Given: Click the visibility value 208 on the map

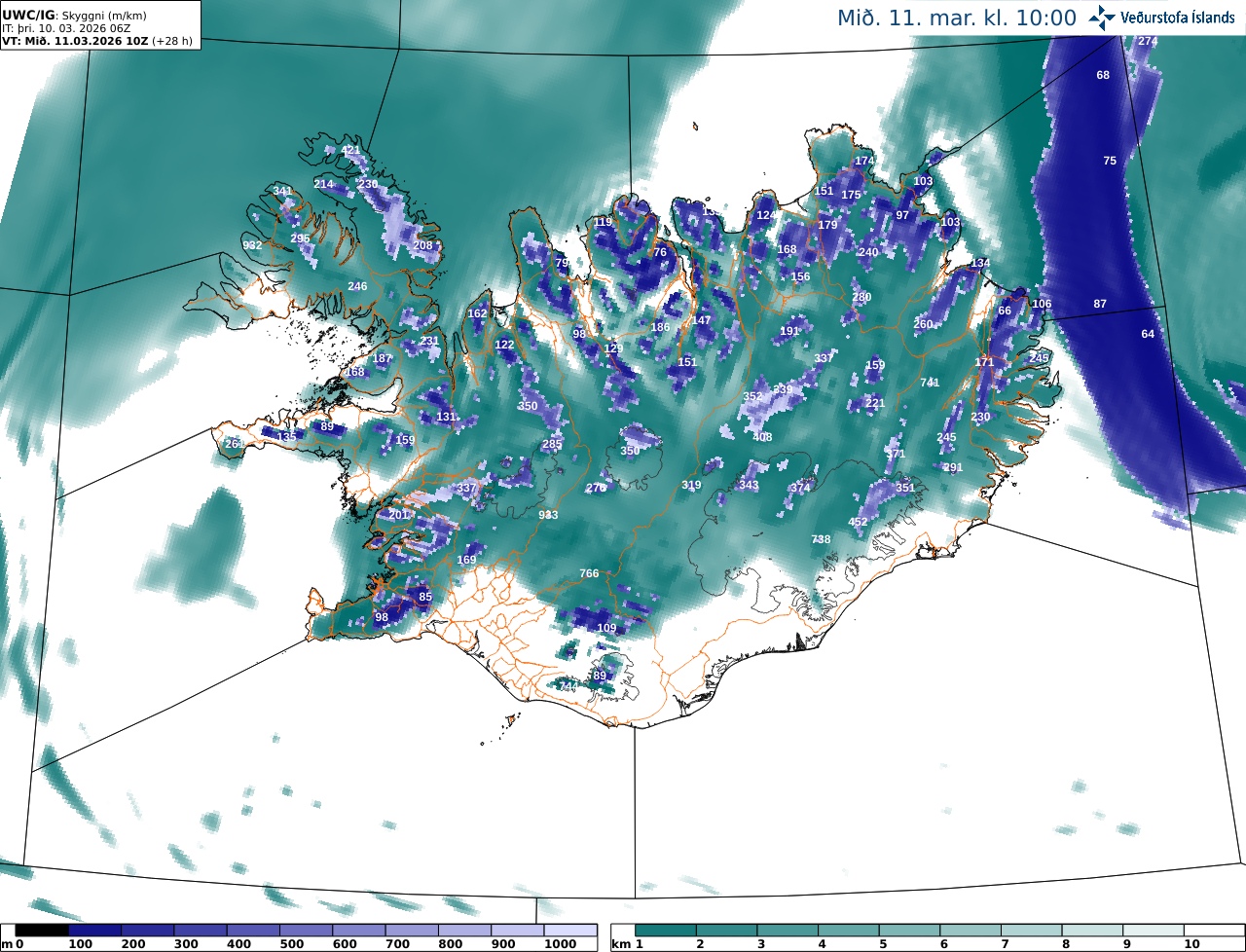Looking at the screenshot, I should click(x=422, y=245).
